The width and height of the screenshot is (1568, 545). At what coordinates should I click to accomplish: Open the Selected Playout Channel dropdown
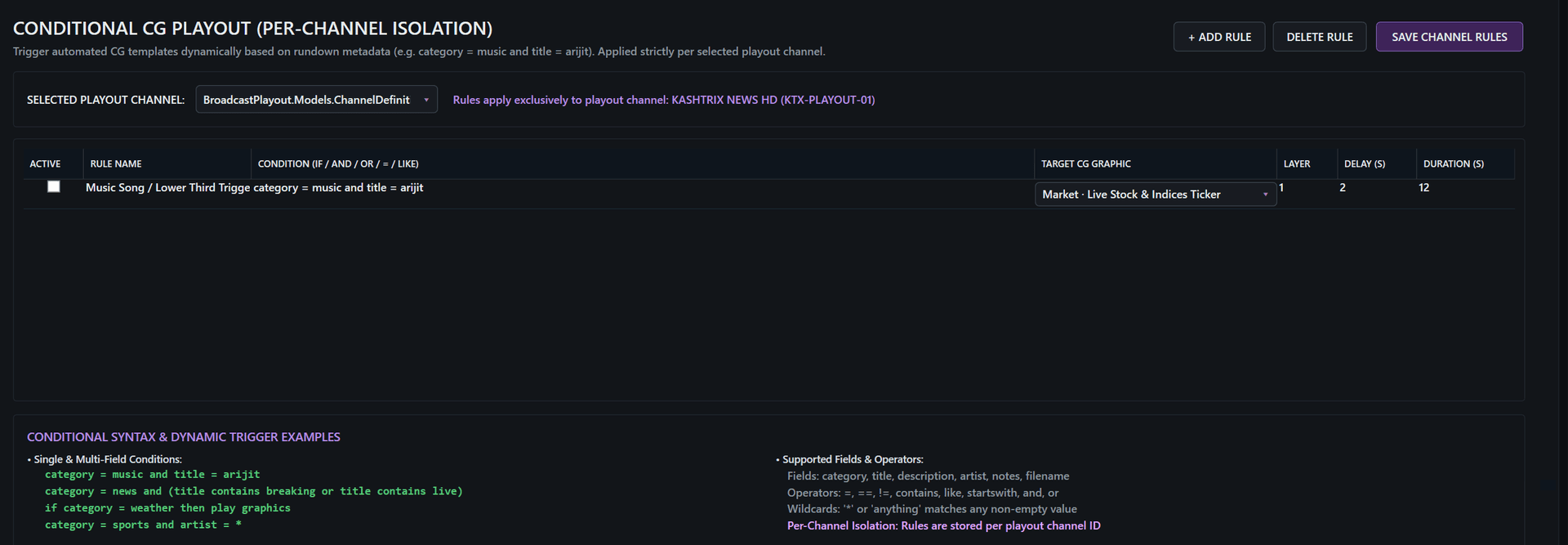tap(316, 100)
